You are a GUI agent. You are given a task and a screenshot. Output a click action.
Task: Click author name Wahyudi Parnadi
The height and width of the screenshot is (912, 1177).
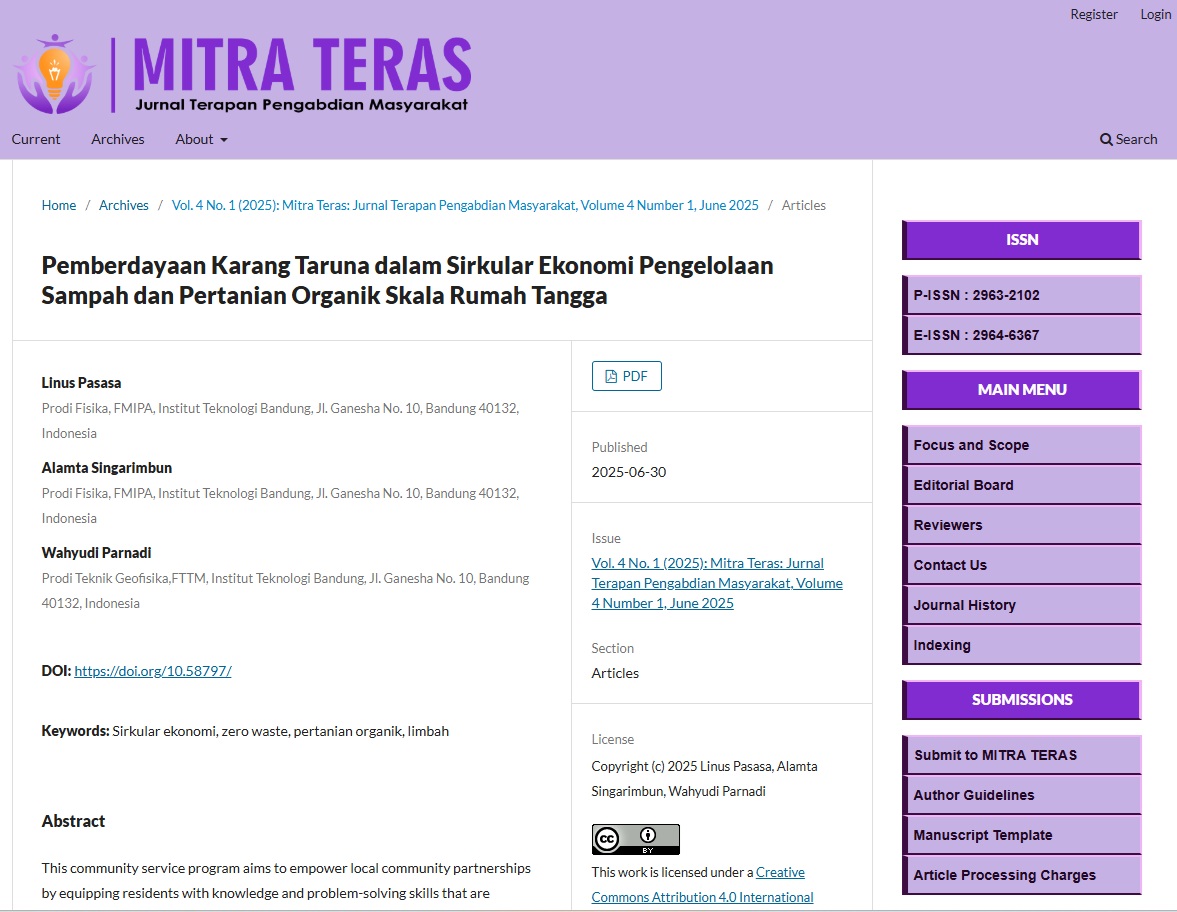pyautogui.click(x=96, y=552)
